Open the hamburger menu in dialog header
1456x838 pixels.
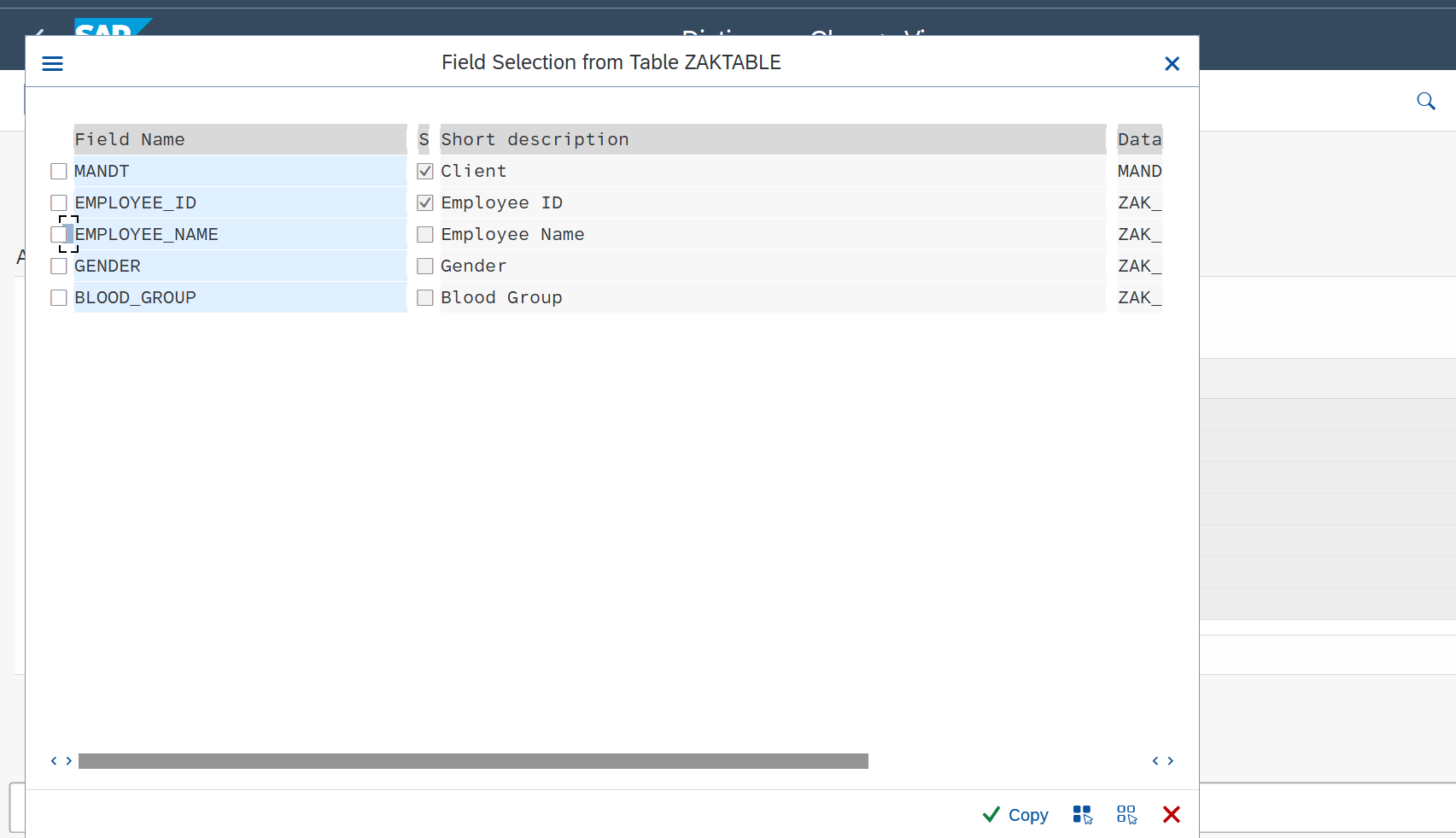click(x=52, y=63)
